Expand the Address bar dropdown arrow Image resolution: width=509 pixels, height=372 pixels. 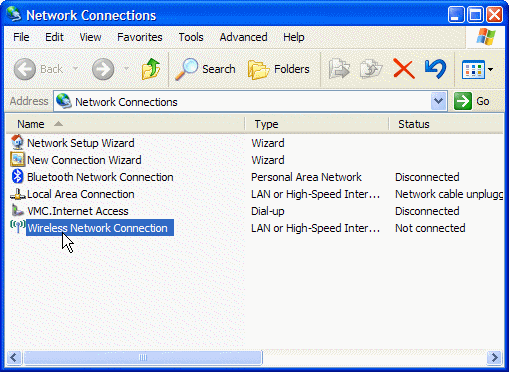click(x=439, y=101)
